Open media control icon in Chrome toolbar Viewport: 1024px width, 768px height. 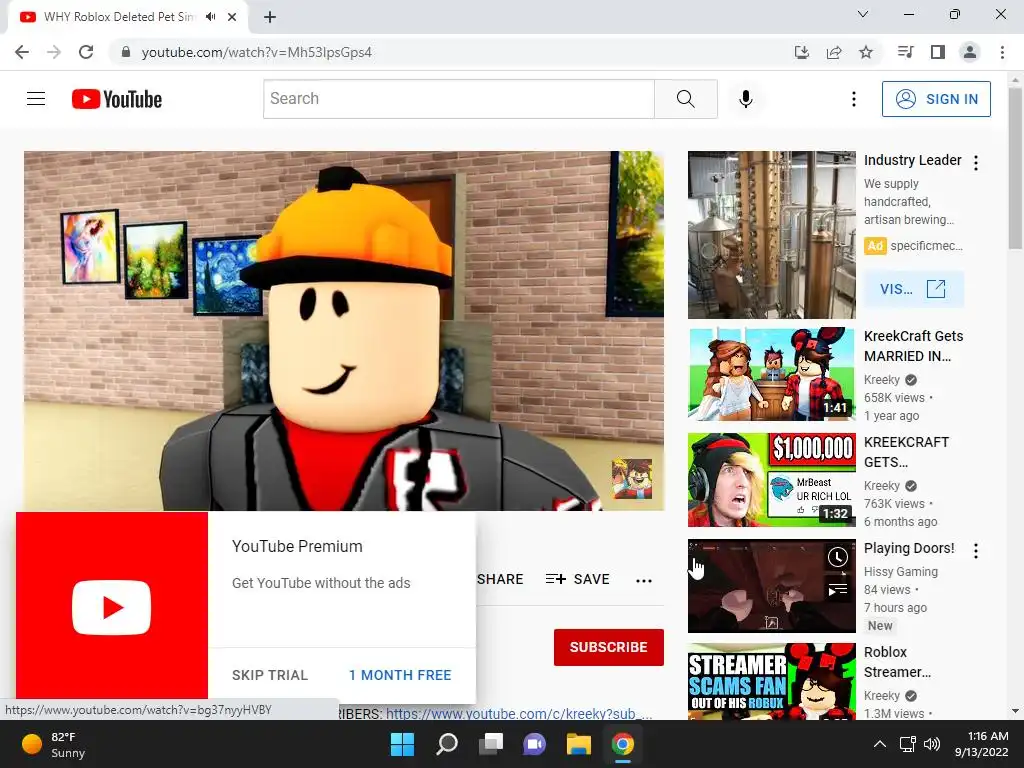(x=906, y=52)
